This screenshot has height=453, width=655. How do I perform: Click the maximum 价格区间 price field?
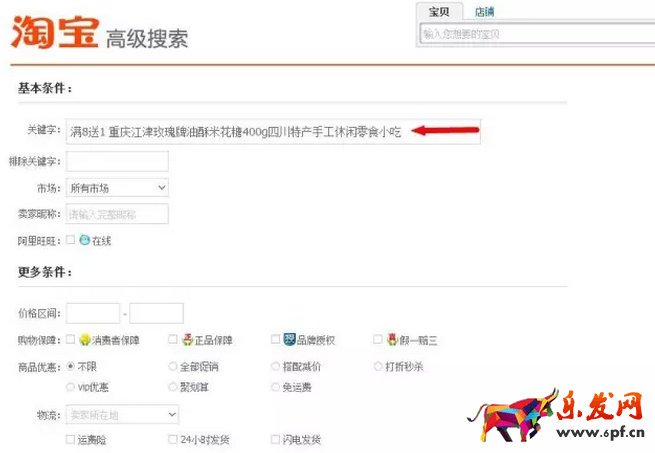[156, 313]
